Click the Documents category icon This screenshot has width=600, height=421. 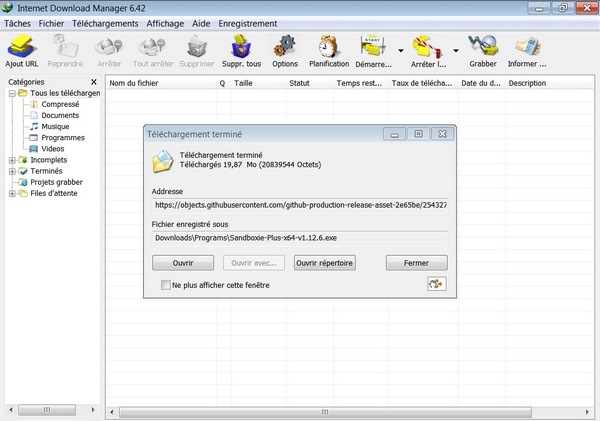(34, 115)
